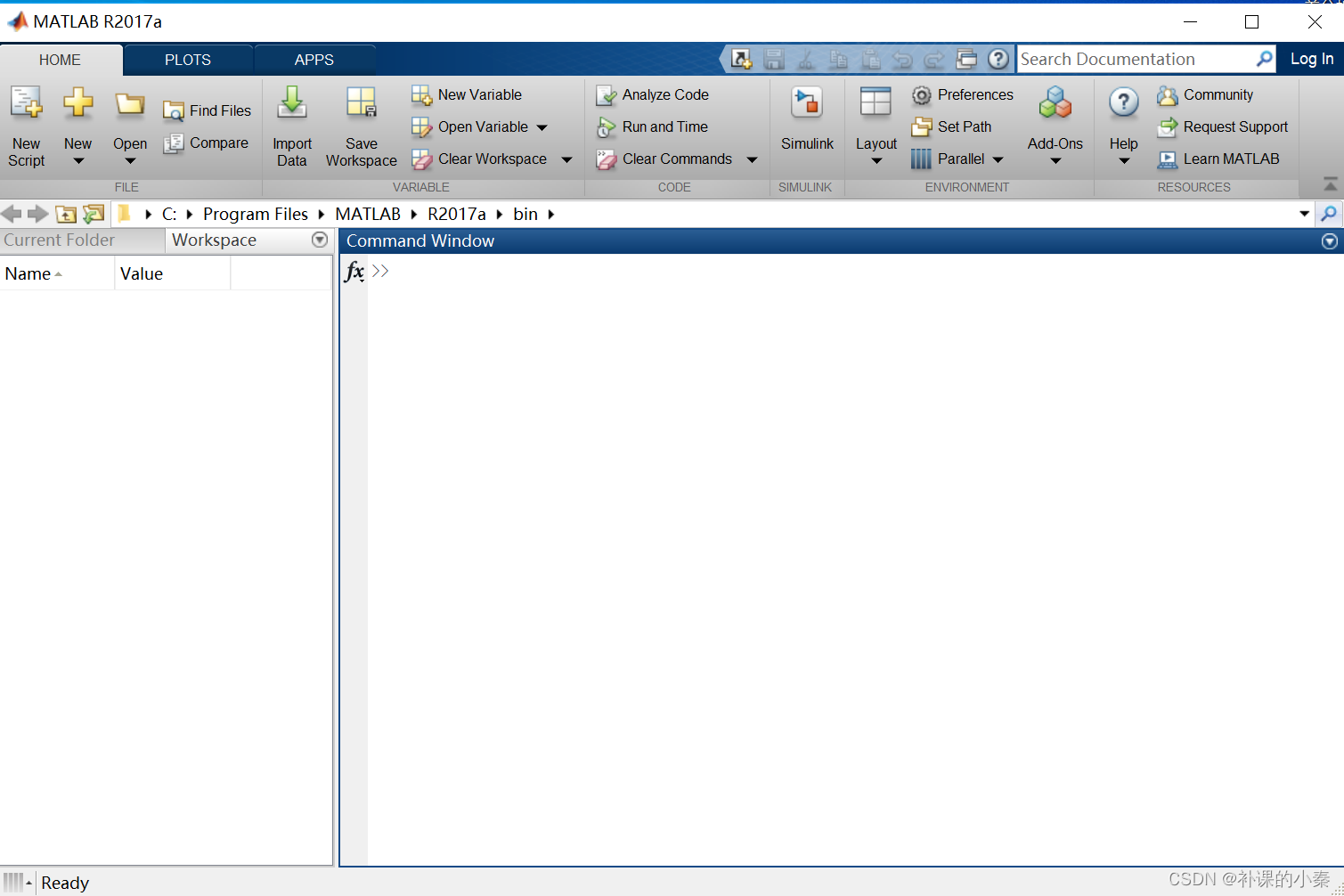The width and height of the screenshot is (1344, 896).
Task: Click the Open folder icon
Action: click(130, 104)
